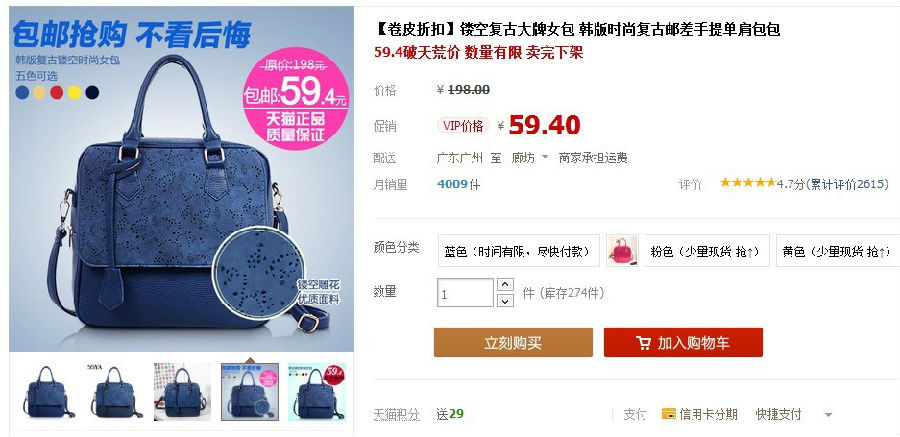This screenshot has width=900, height=437.
Task: Pick the 黄色 color option
Action: (837, 250)
